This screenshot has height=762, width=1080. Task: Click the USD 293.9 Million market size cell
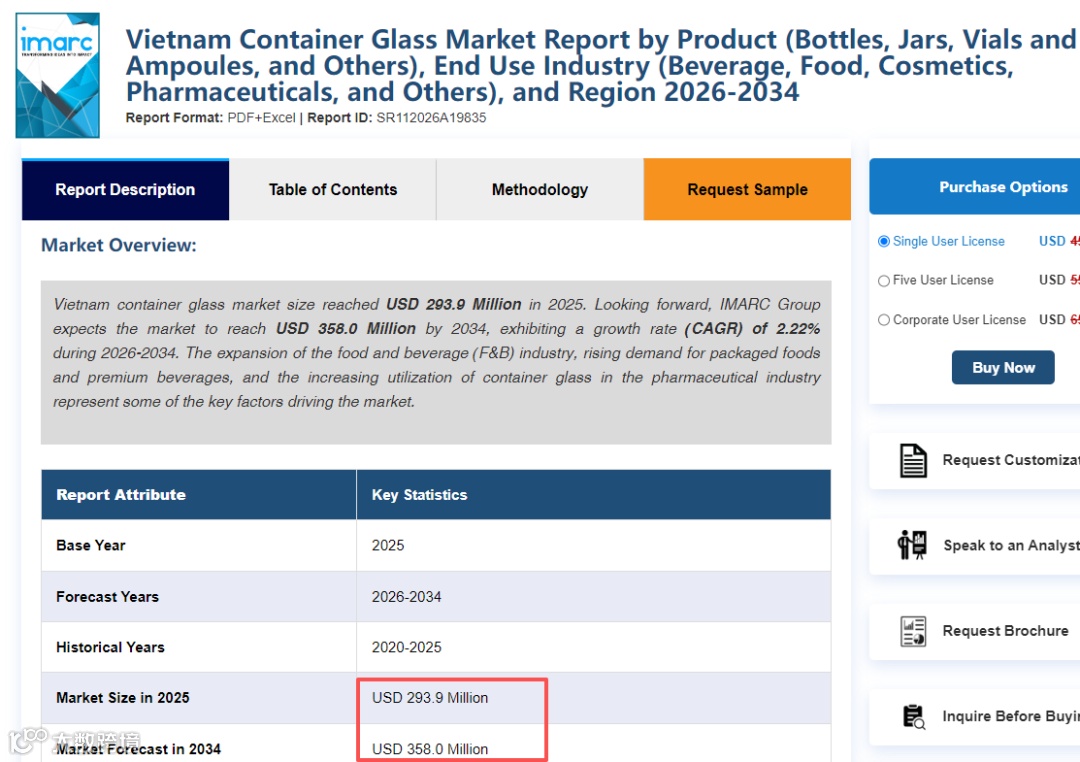[430, 698]
